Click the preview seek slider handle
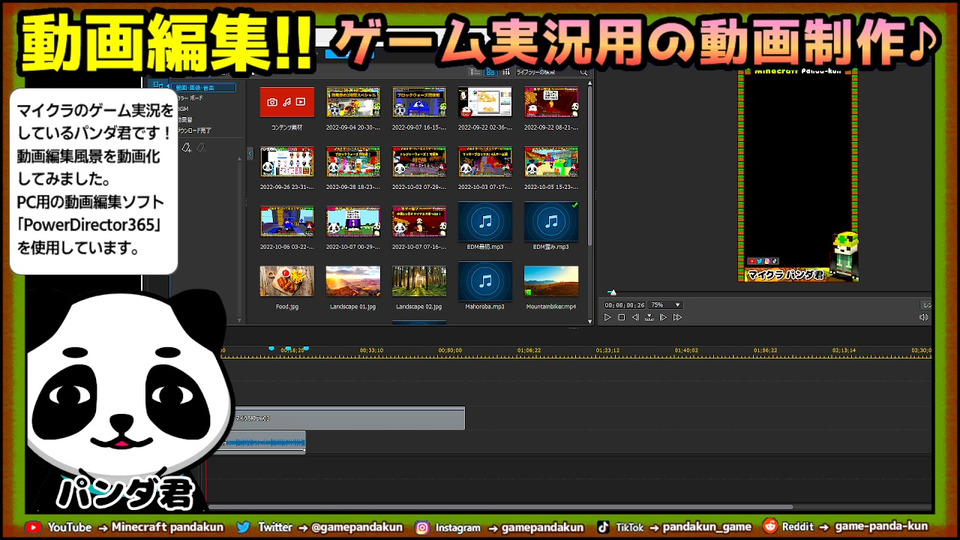This screenshot has height=540, width=960. [x=612, y=292]
